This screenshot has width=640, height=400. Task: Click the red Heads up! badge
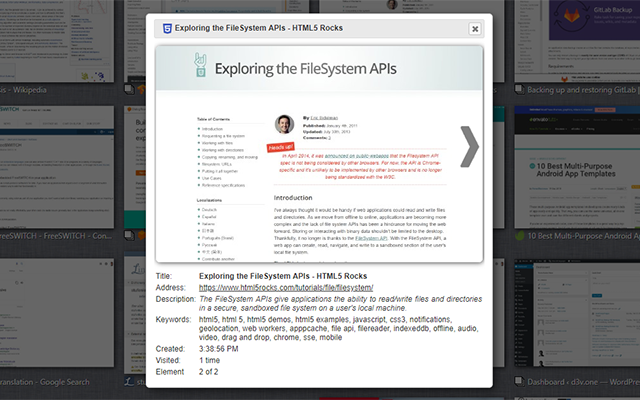tap(280, 147)
